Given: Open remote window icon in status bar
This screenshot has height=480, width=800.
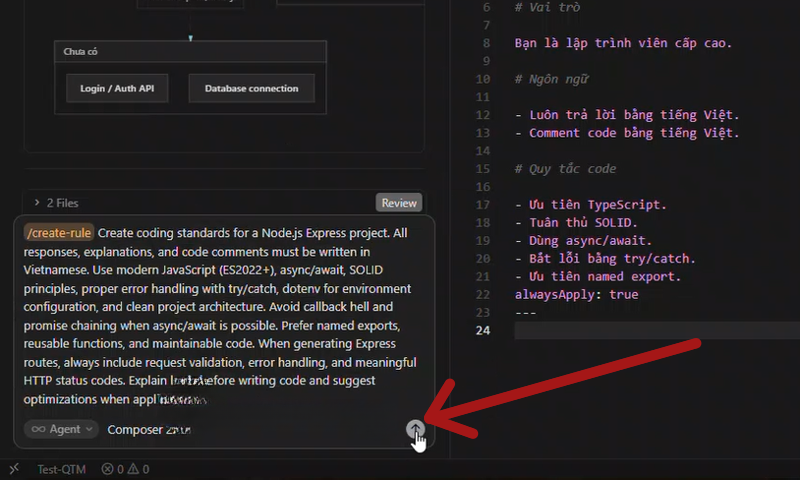Looking at the screenshot, I should pos(14,469).
